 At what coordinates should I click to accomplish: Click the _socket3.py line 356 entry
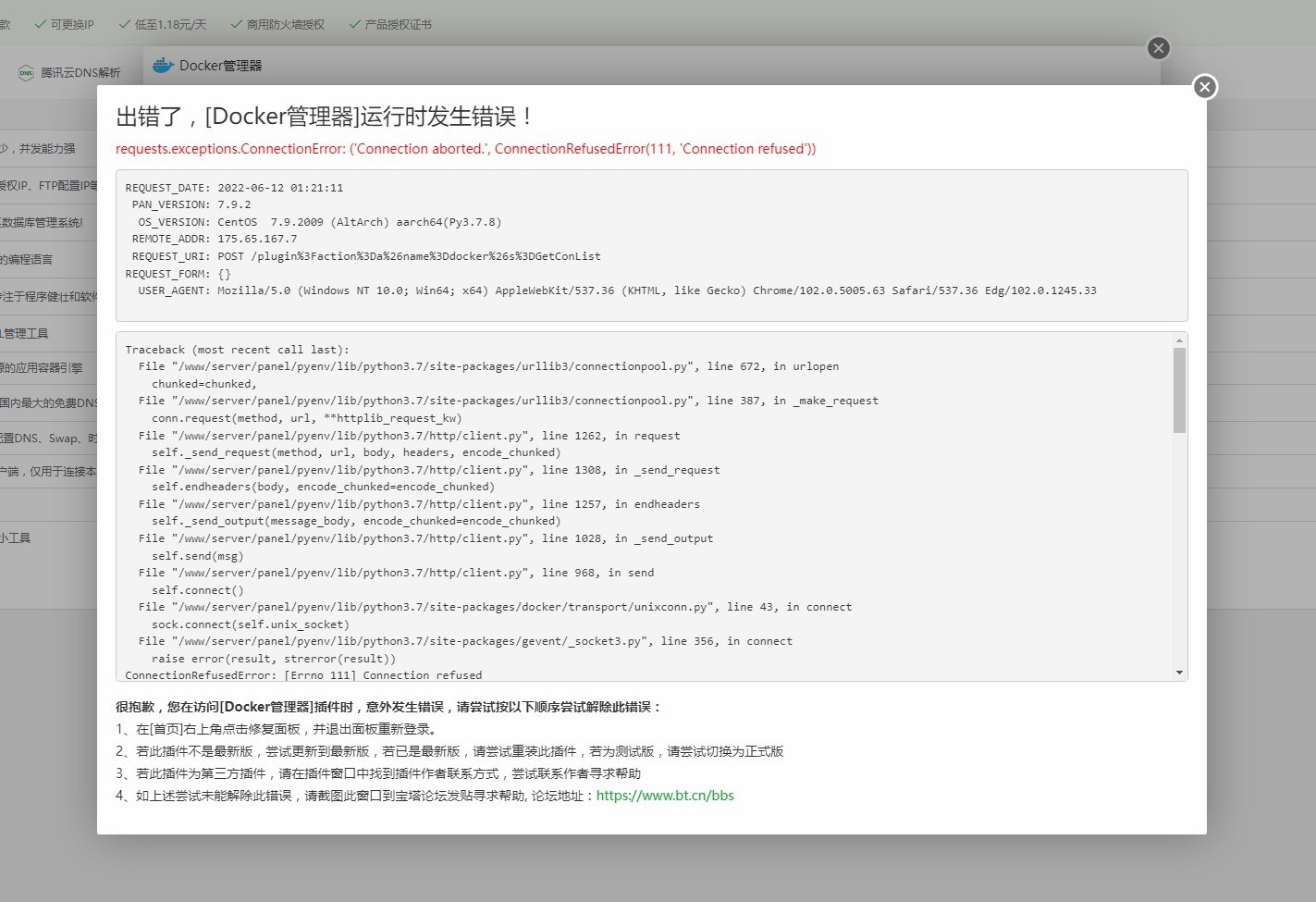pos(465,641)
